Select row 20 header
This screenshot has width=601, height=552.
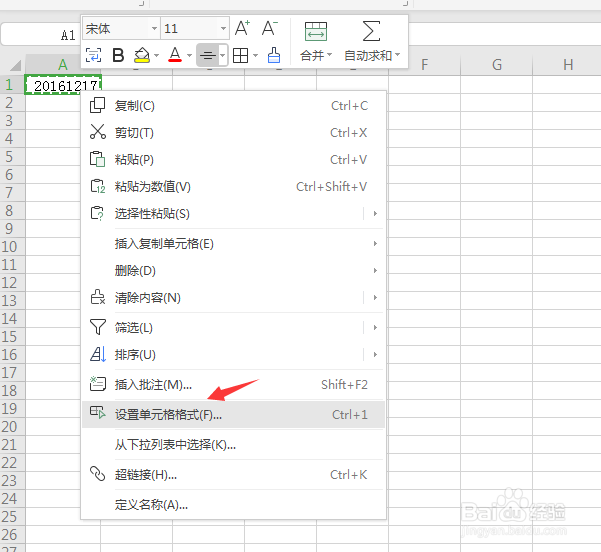tap(12, 426)
